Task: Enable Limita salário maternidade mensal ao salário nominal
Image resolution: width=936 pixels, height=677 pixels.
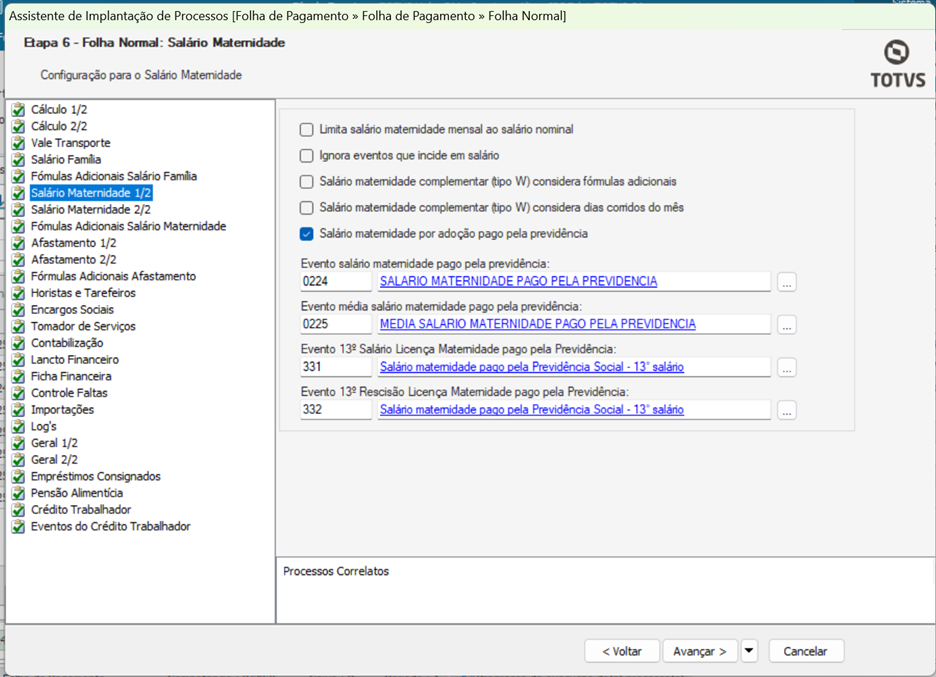Action: pos(307,129)
